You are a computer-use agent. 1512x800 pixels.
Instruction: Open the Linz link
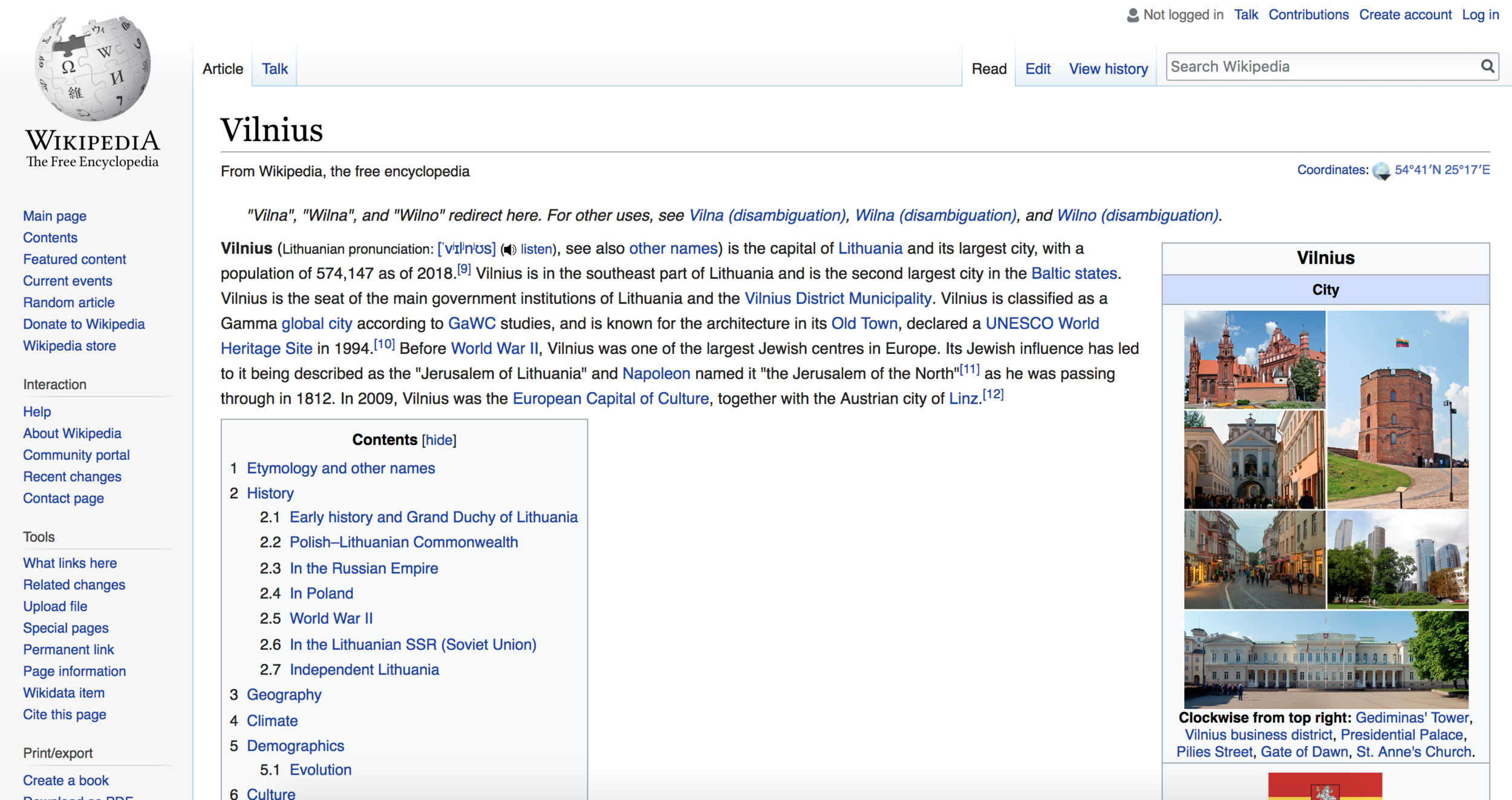click(x=963, y=399)
